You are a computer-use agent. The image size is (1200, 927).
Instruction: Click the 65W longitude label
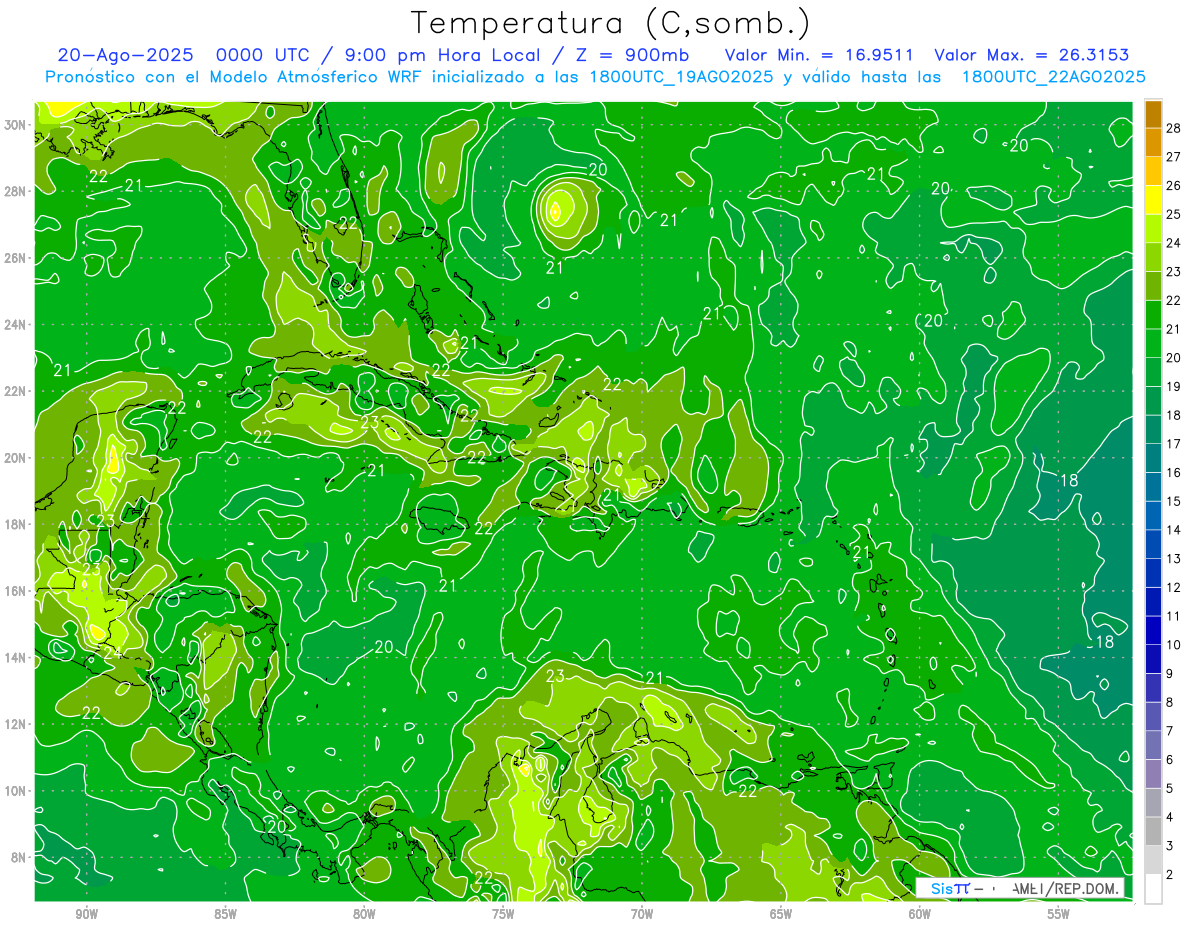click(781, 914)
